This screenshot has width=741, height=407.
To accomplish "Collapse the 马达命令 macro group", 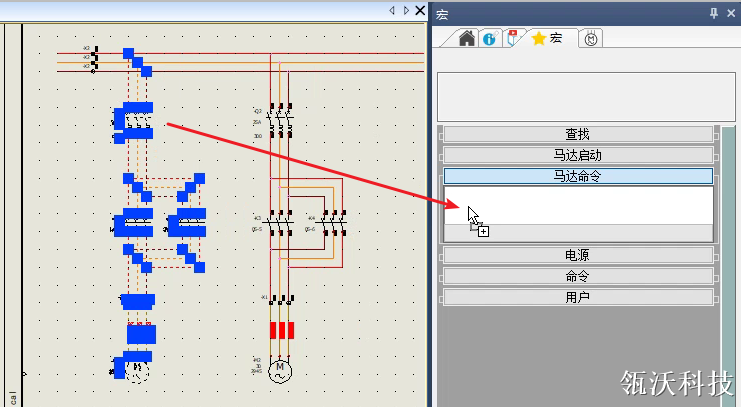I will pos(577,176).
